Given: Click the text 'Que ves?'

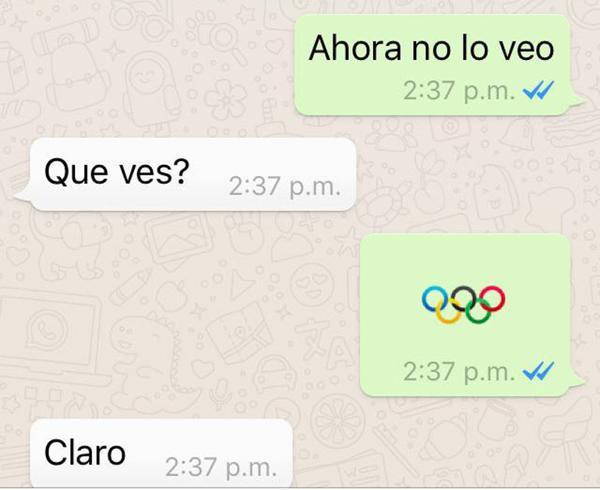Looking at the screenshot, I should 117,173.
